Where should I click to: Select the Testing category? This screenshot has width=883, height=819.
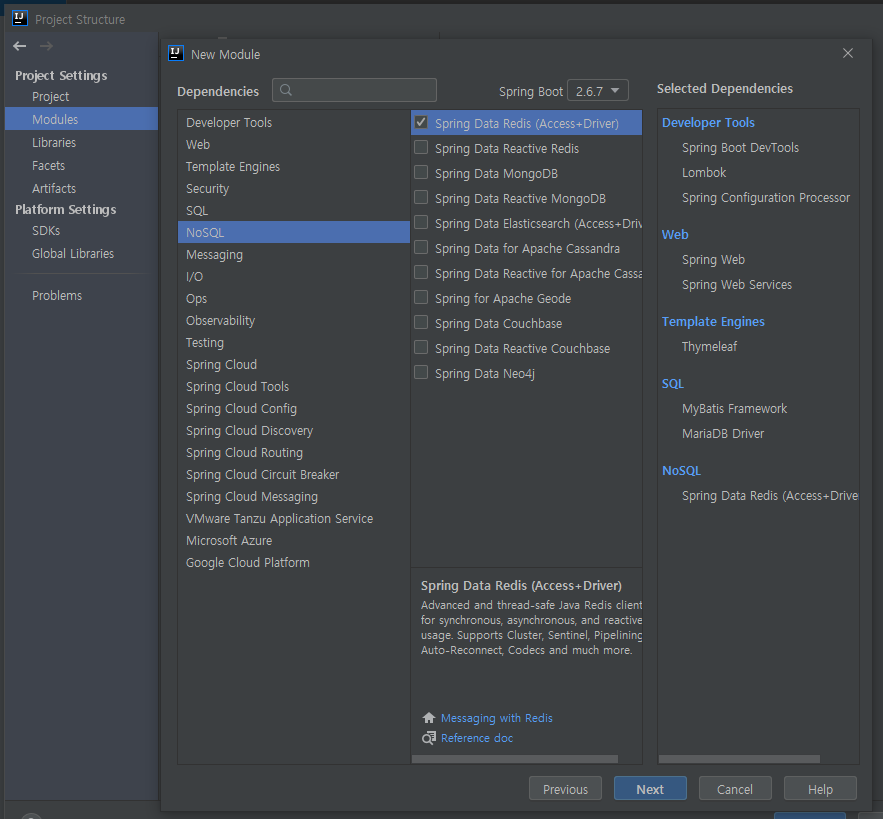(x=293, y=342)
